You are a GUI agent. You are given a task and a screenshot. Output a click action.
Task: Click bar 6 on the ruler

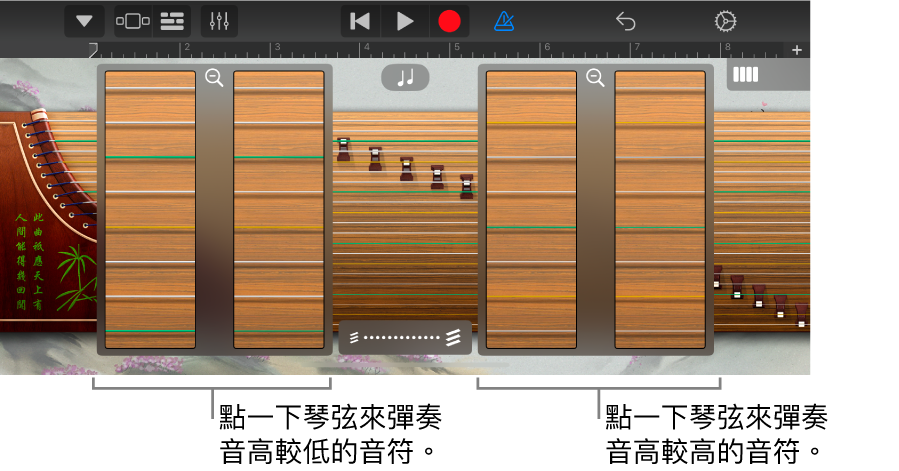pos(547,48)
